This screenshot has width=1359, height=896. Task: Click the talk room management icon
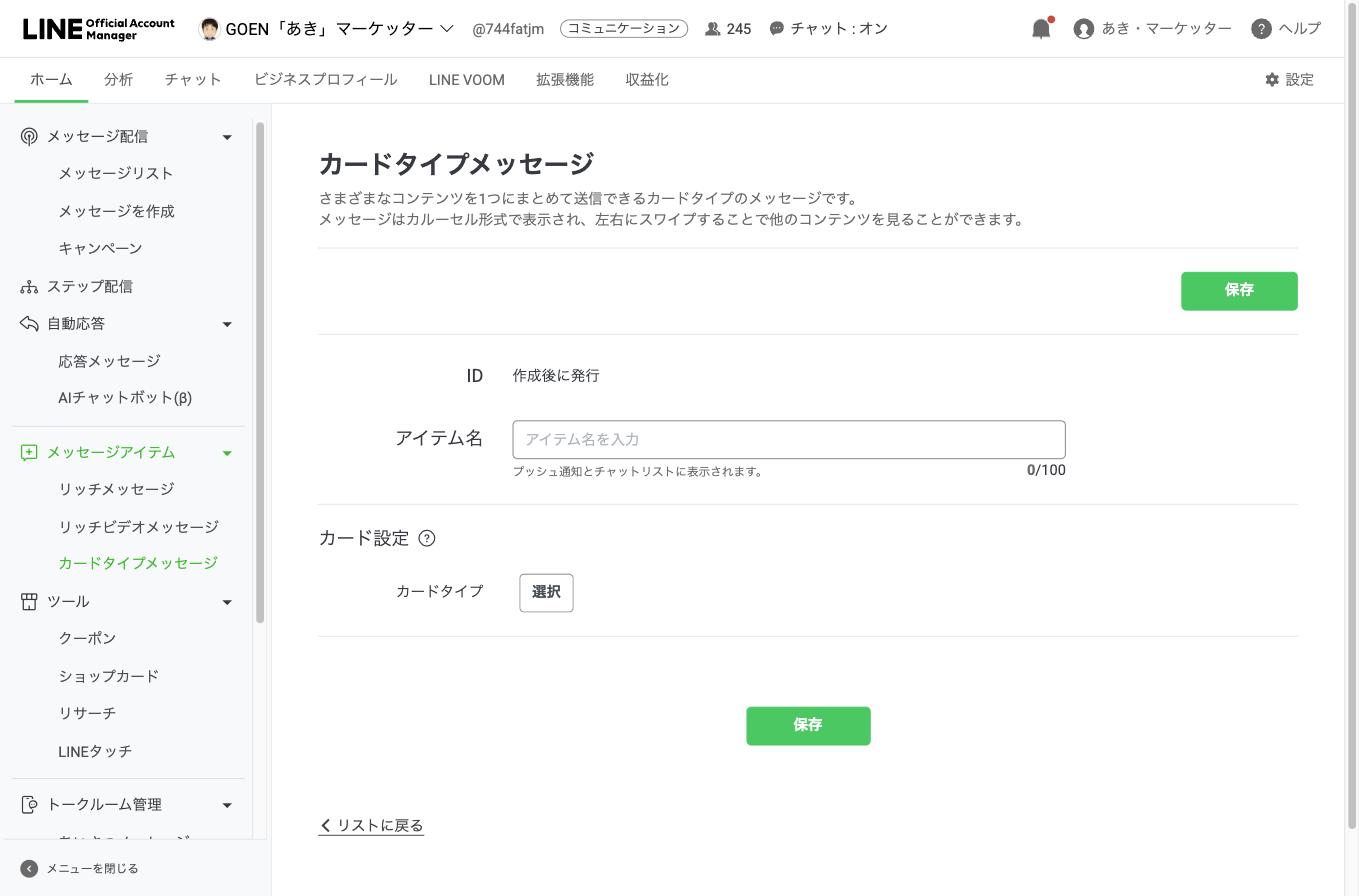point(29,805)
